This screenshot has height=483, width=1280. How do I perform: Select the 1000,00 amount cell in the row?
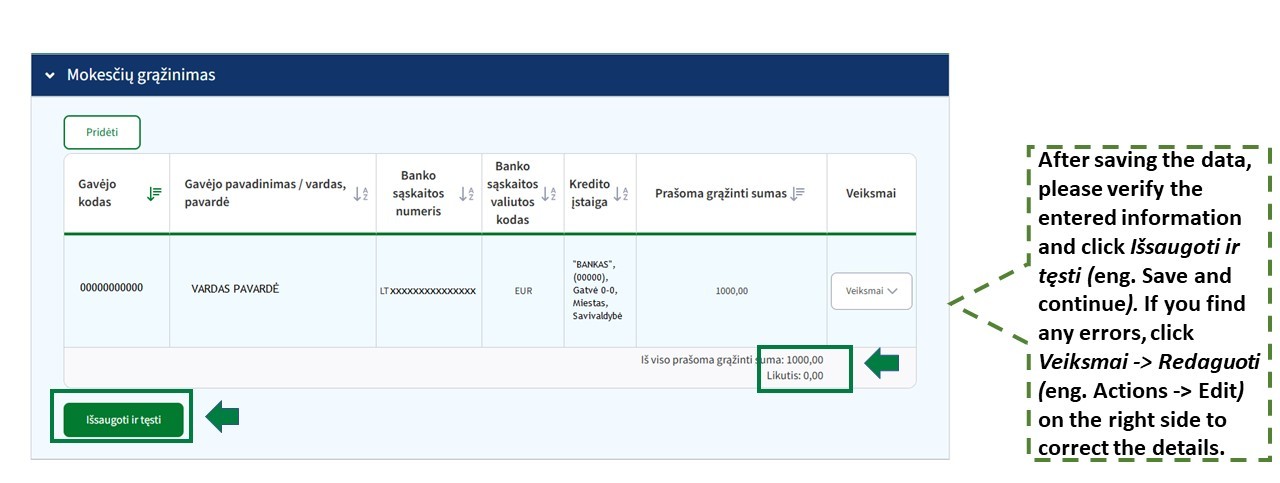(x=731, y=291)
